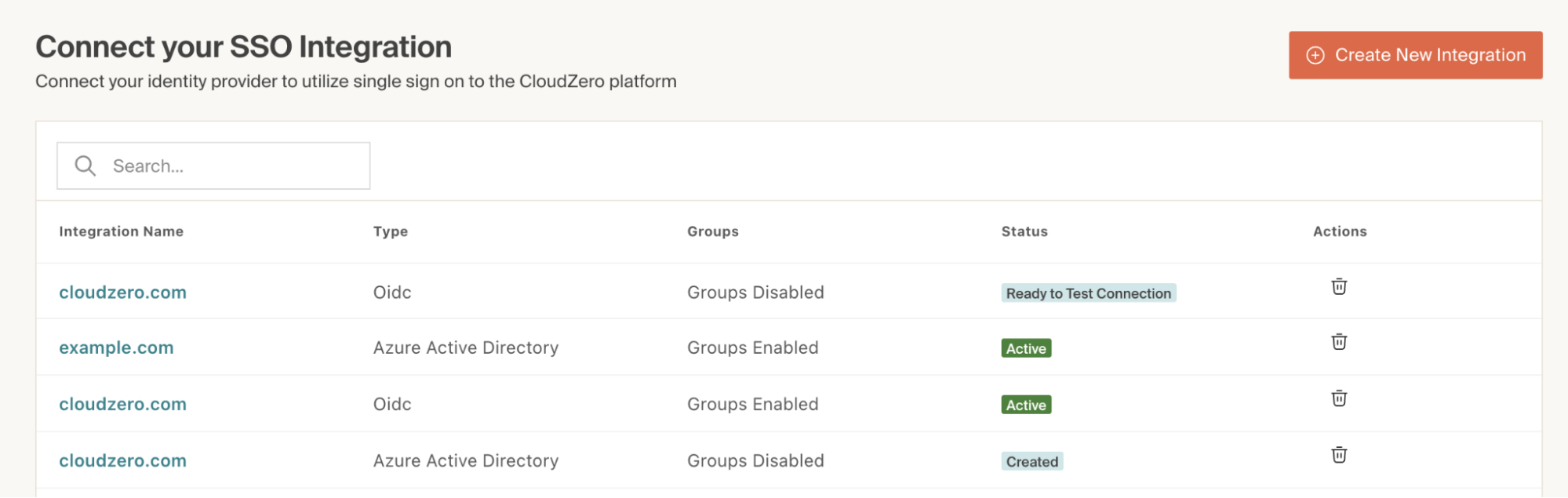Click trash icon for example.com integration
1568x498 pixels.
pyautogui.click(x=1339, y=342)
